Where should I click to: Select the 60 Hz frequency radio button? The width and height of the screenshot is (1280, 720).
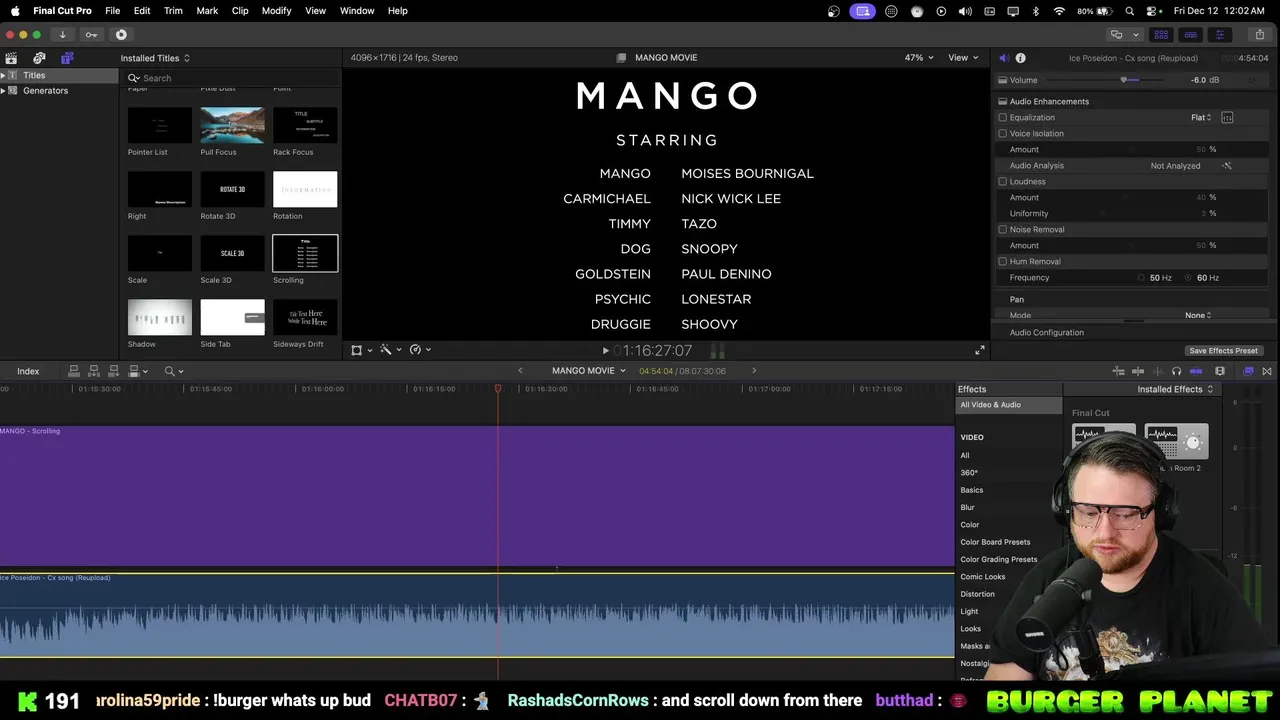pyautogui.click(x=1189, y=278)
